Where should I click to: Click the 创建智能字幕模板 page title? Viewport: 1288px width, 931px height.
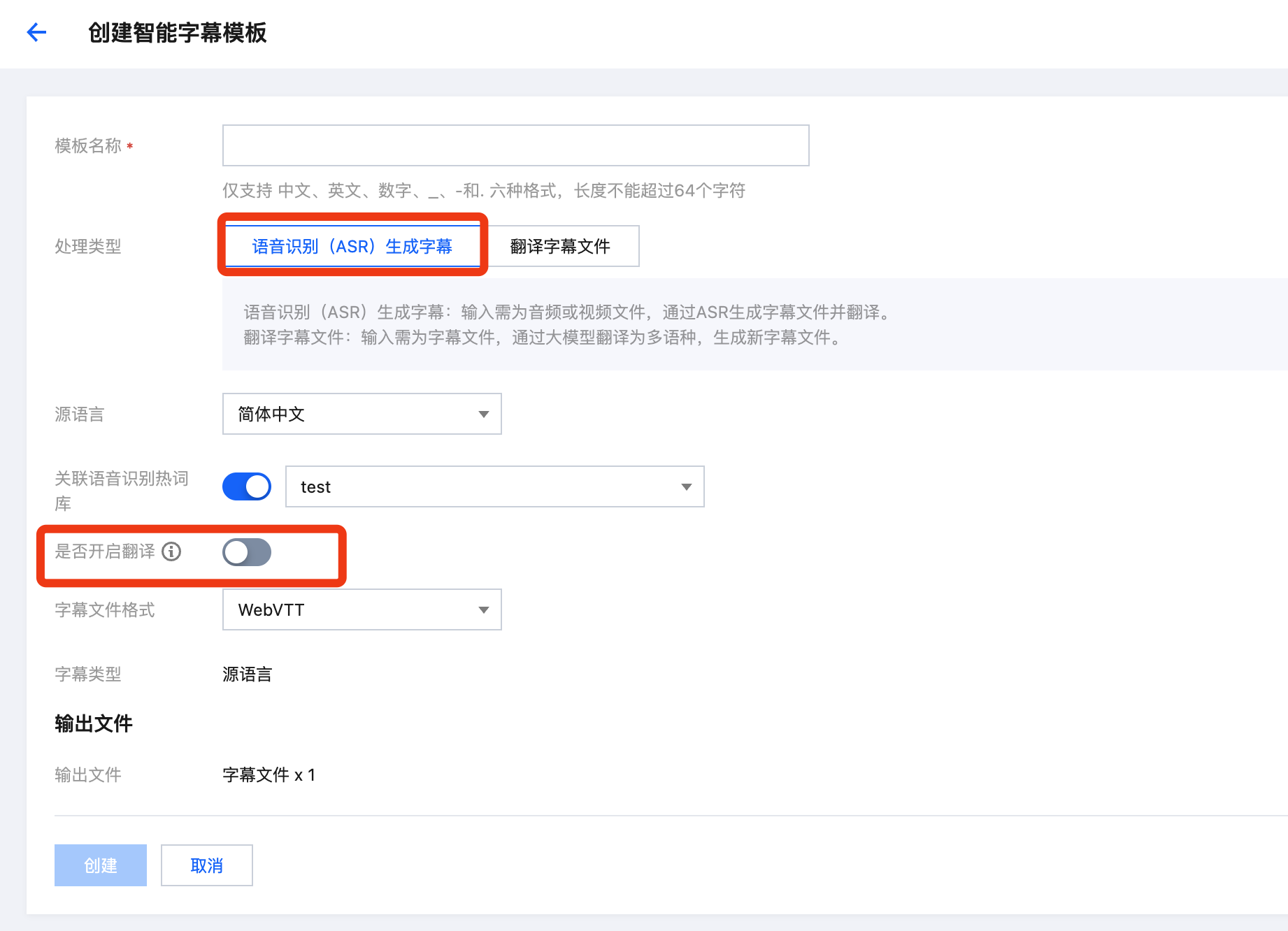(177, 33)
